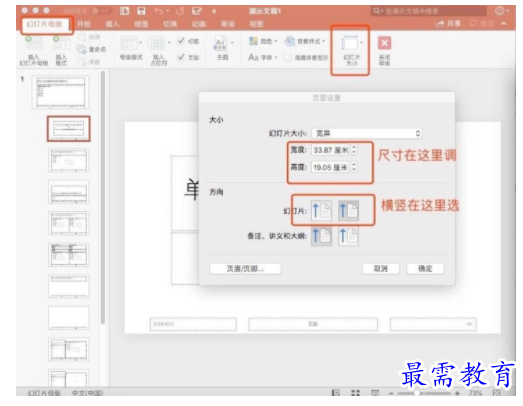Click the Save icon in title bar

(x=141, y=11)
